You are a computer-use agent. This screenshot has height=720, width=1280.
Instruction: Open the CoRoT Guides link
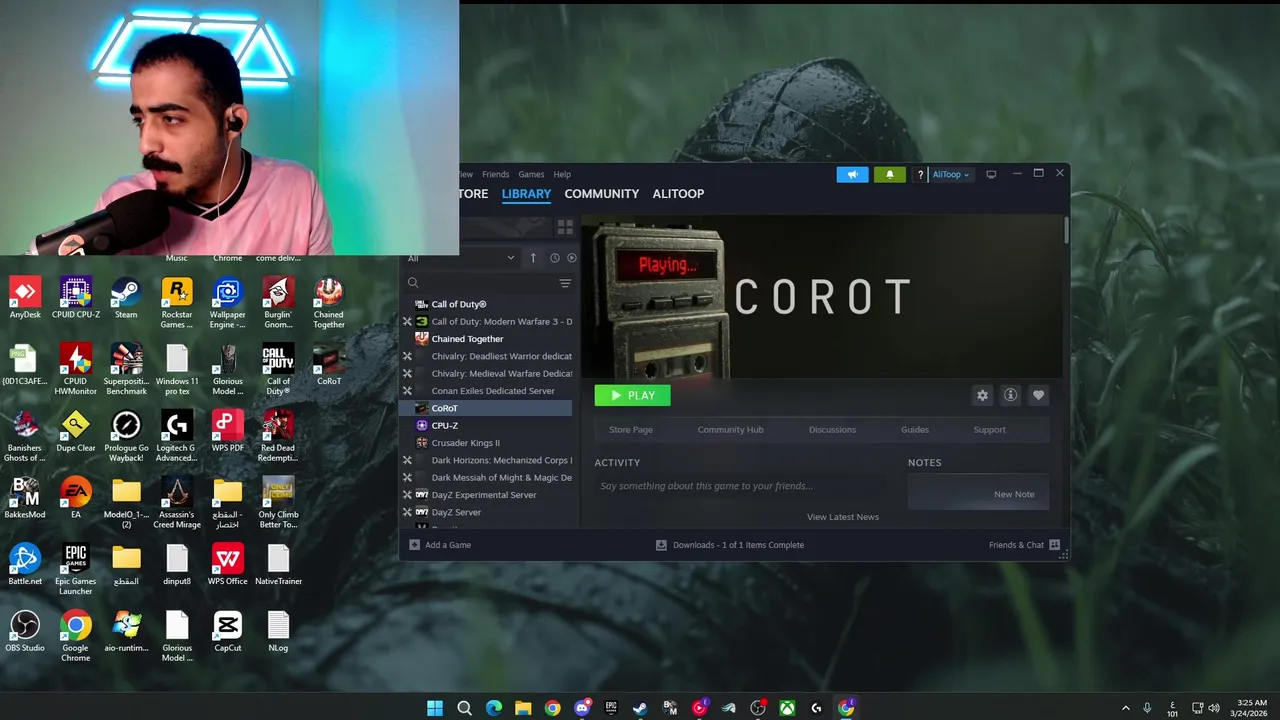point(914,430)
